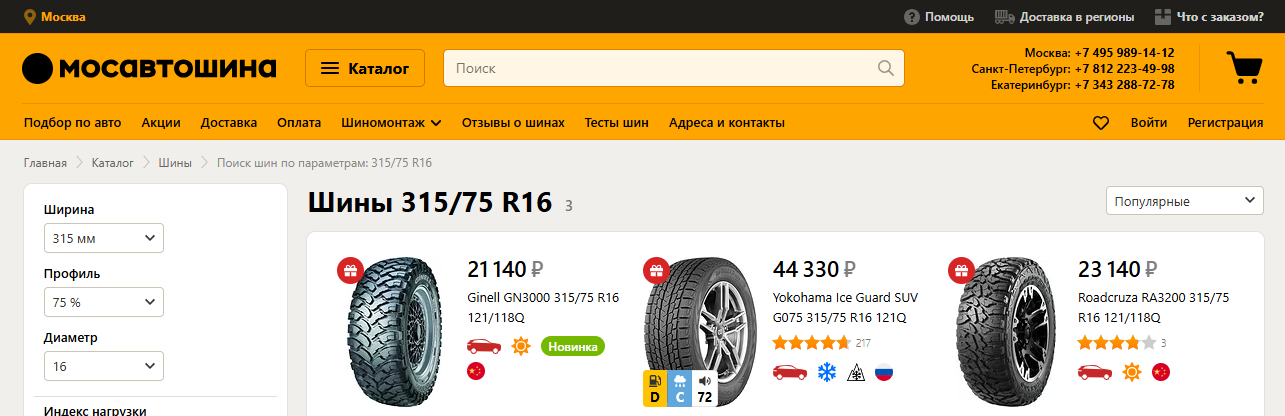
Task: Click the Регистрация link
Action: (1225, 123)
